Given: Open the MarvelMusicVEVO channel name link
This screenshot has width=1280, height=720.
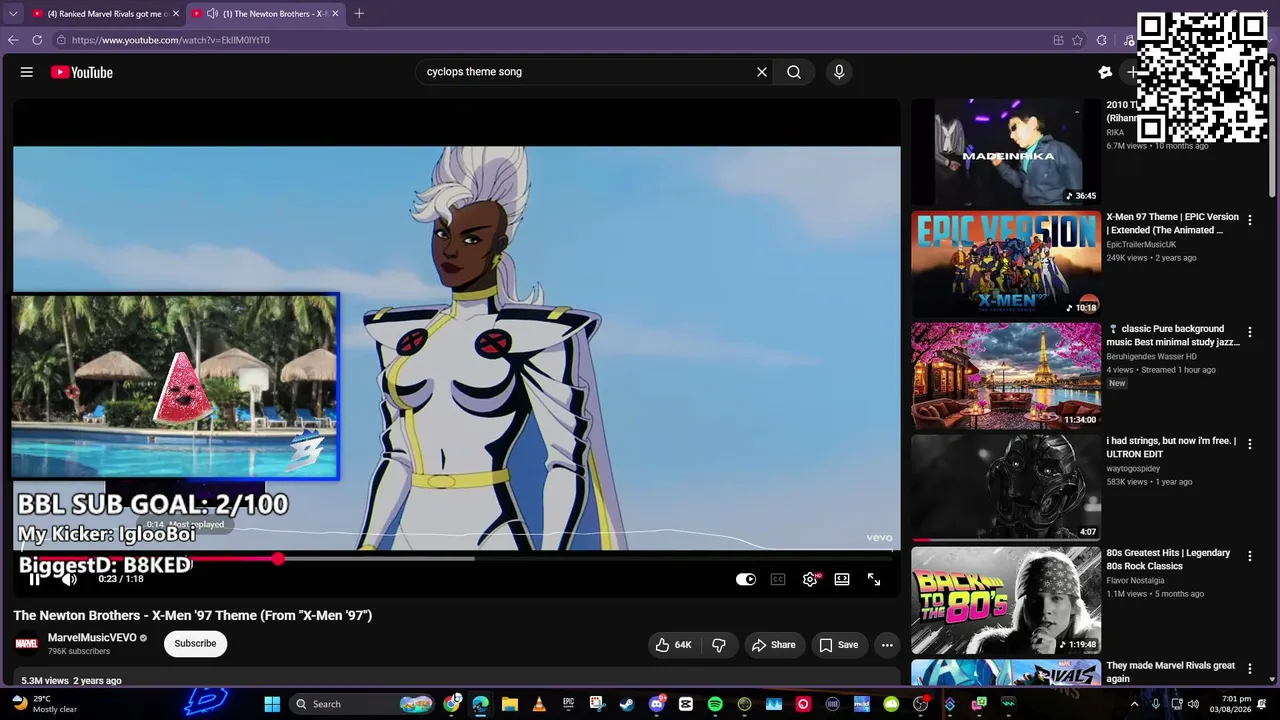Looking at the screenshot, I should coord(92,638).
